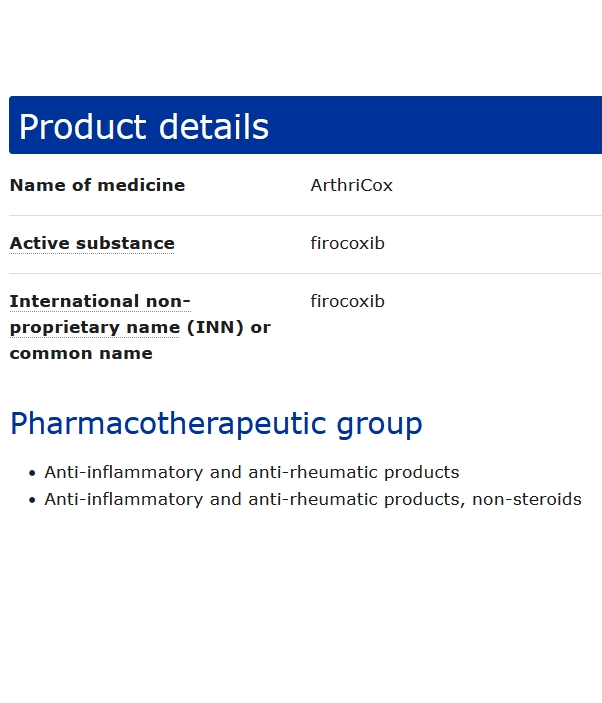602x703 pixels.
Task: Select the ArthriCox medicine name text
Action: 351,186
